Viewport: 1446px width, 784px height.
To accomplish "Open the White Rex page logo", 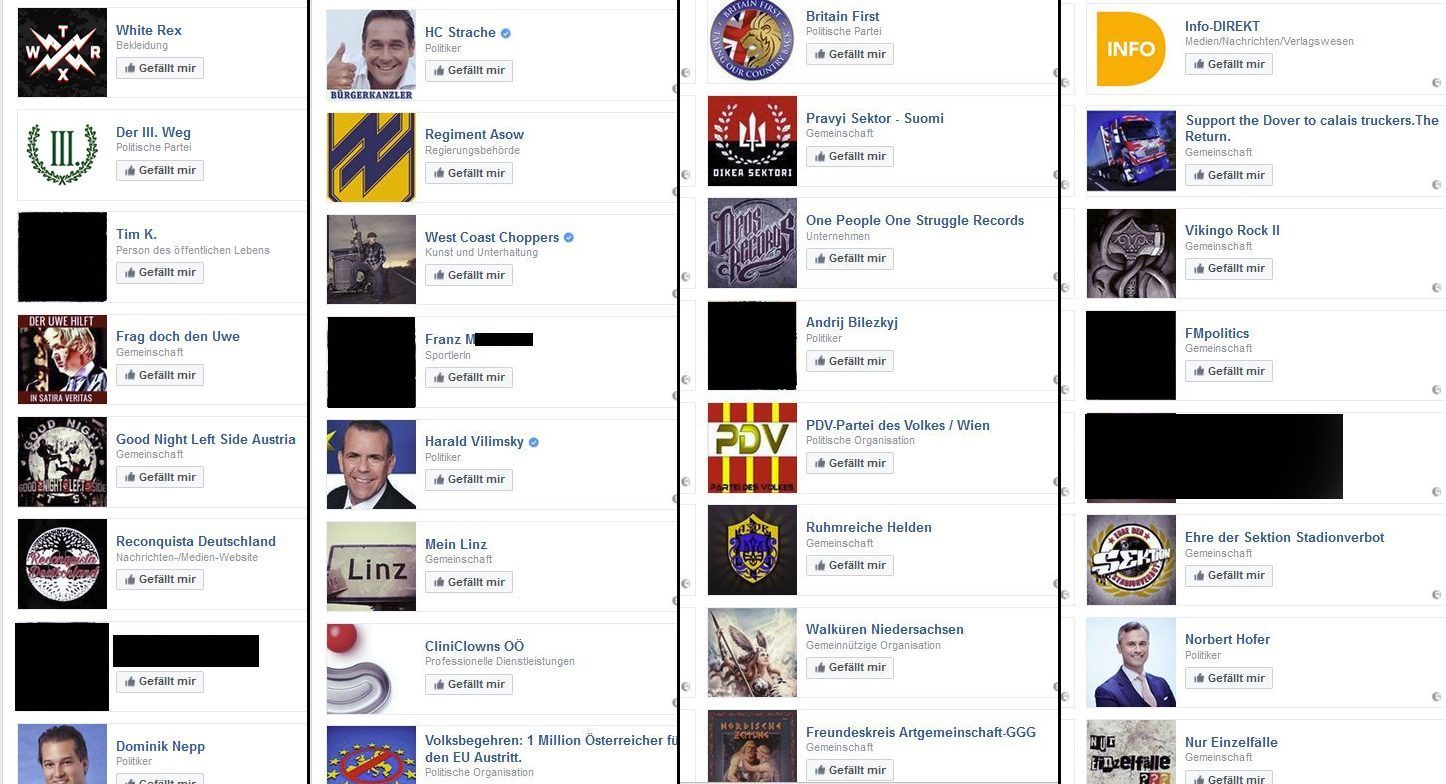I will click(62, 52).
